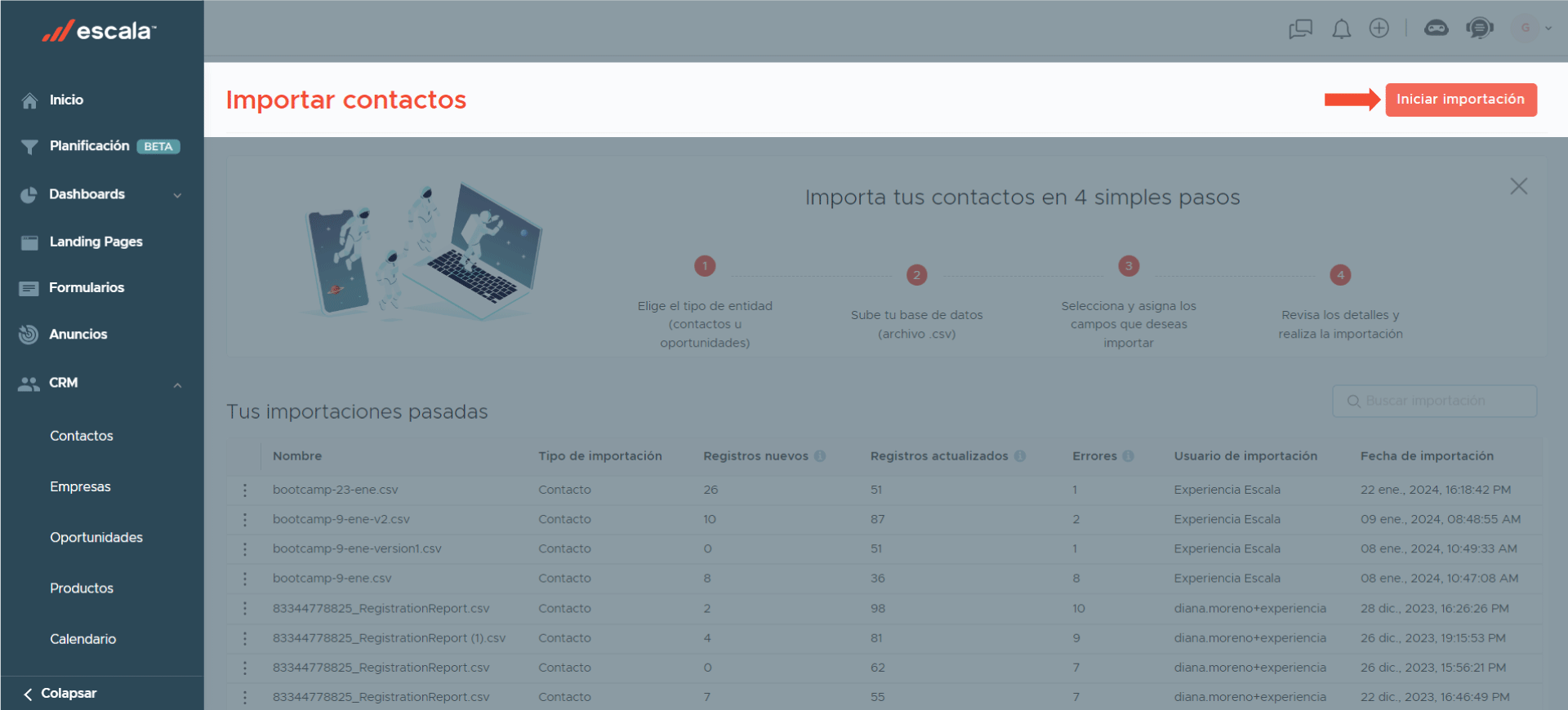Select file name bootcamp-23-ene.csv
Viewport: 1568px width, 710px height.
pyautogui.click(x=336, y=490)
